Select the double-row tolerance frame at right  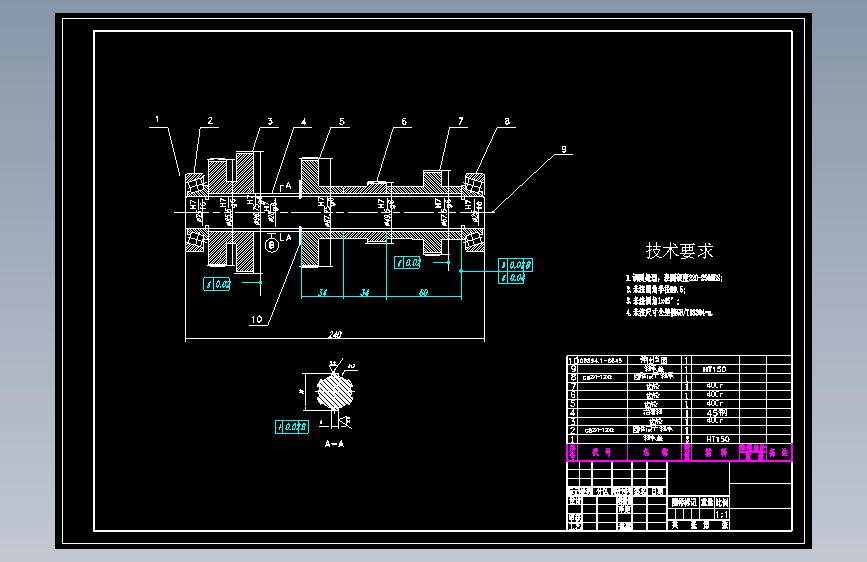[515, 271]
